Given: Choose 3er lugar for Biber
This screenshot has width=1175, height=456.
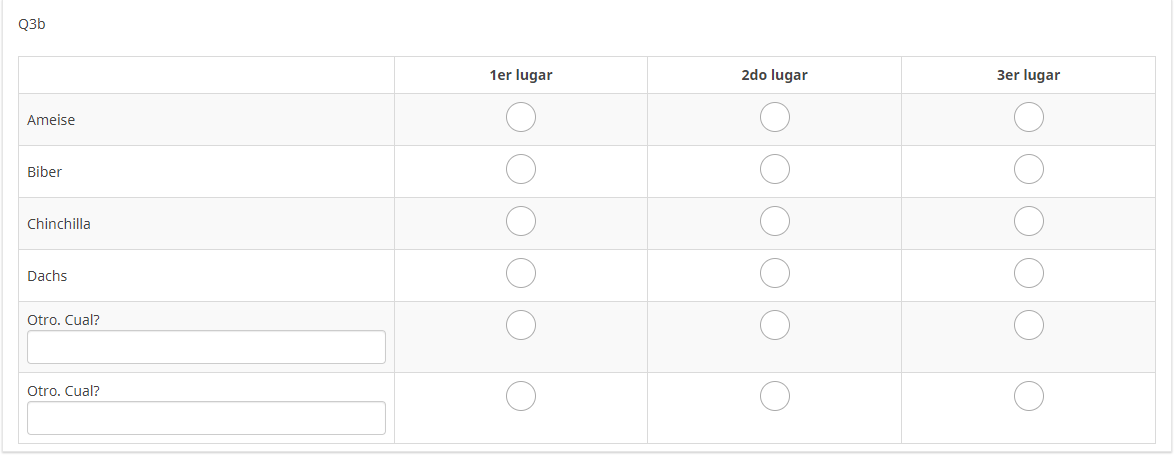Looking at the screenshot, I should pyautogui.click(x=1029, y=170).
